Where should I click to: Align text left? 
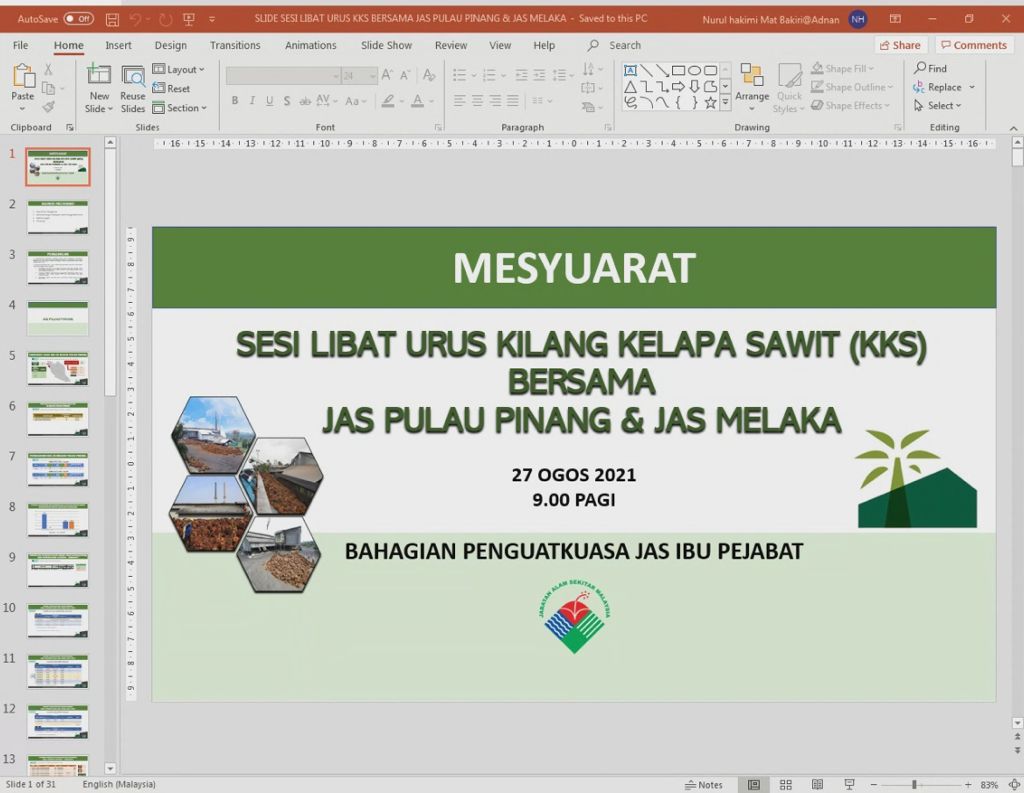pyautogui.click(x=460, y=101)
